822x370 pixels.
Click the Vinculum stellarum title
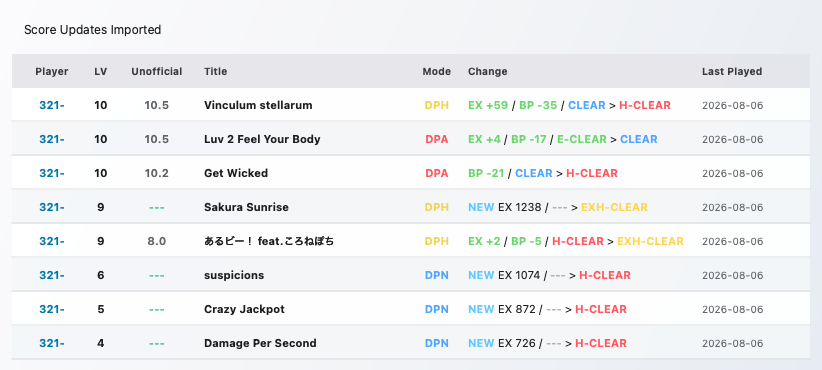click(x=258, y=105)
